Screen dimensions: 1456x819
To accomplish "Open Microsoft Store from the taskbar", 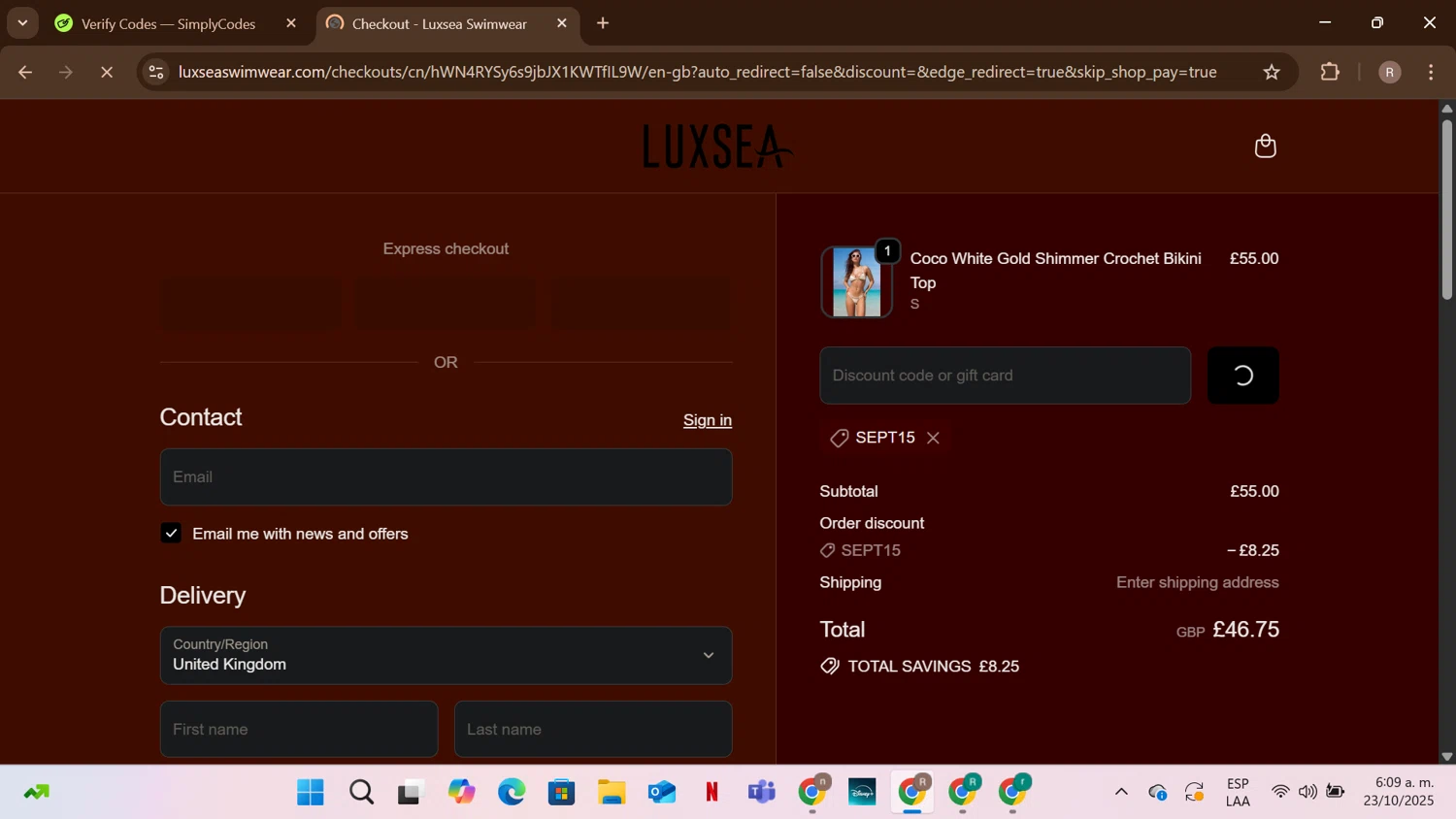I will point(561,793).
